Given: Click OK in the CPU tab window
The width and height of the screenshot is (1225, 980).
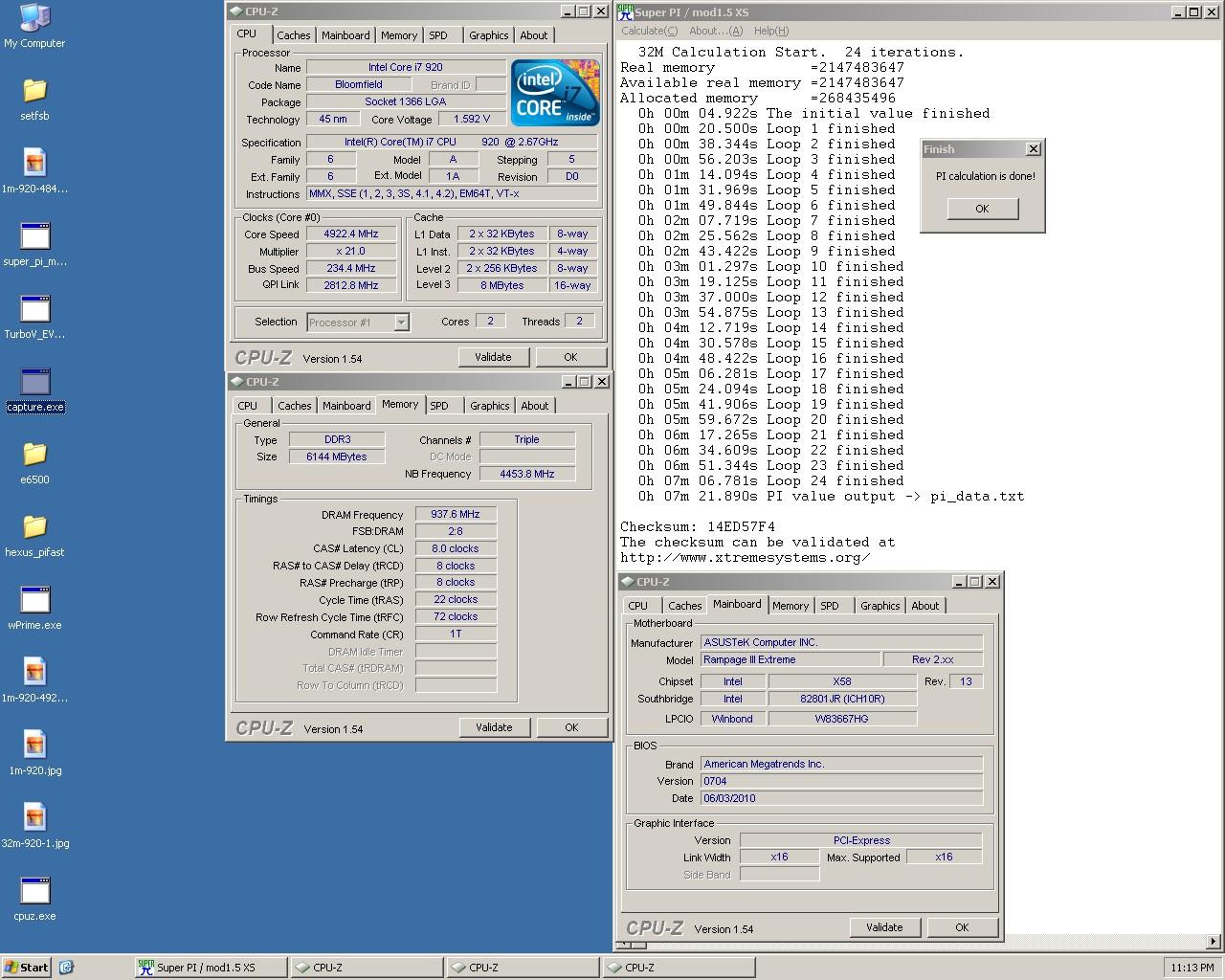Looking at the screenshot, I should click(570, 357).
